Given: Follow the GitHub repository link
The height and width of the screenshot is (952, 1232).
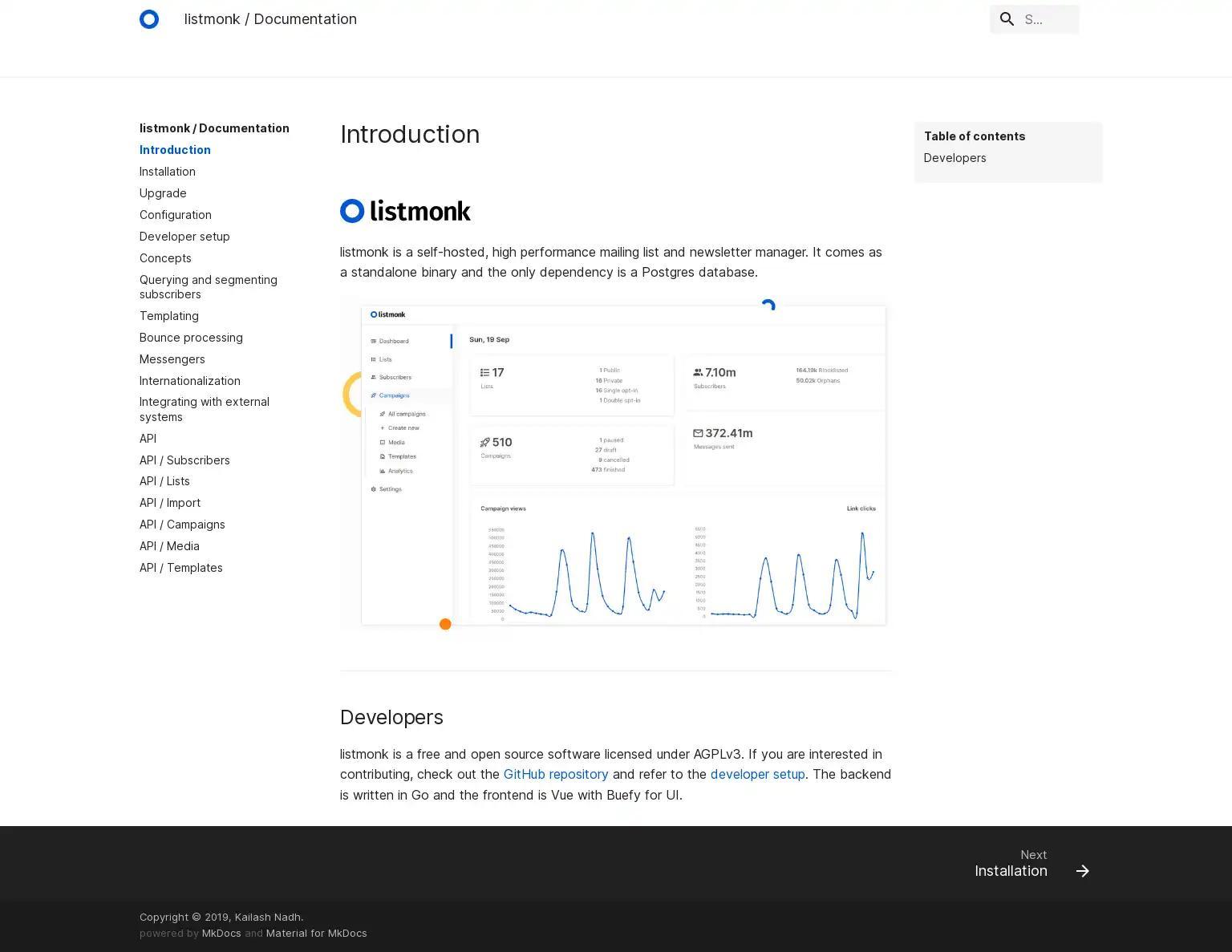Looking at the screenshot, I should coord(556,774).
